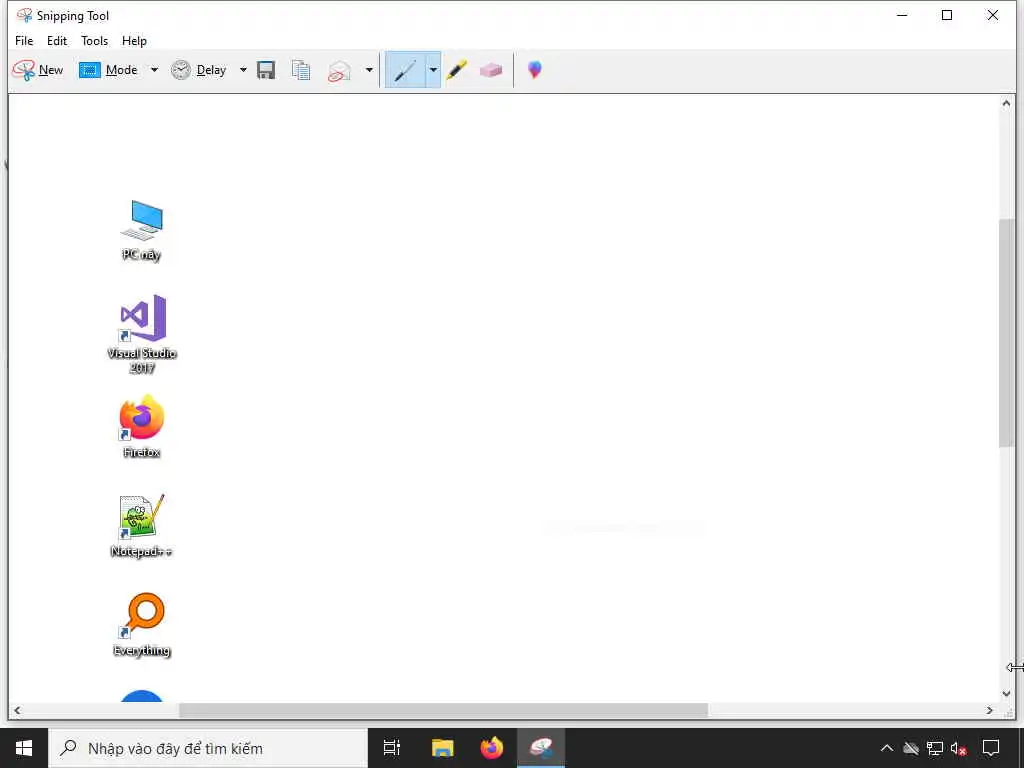
Task: Open network status tray icon
Action: pos(935,748)
